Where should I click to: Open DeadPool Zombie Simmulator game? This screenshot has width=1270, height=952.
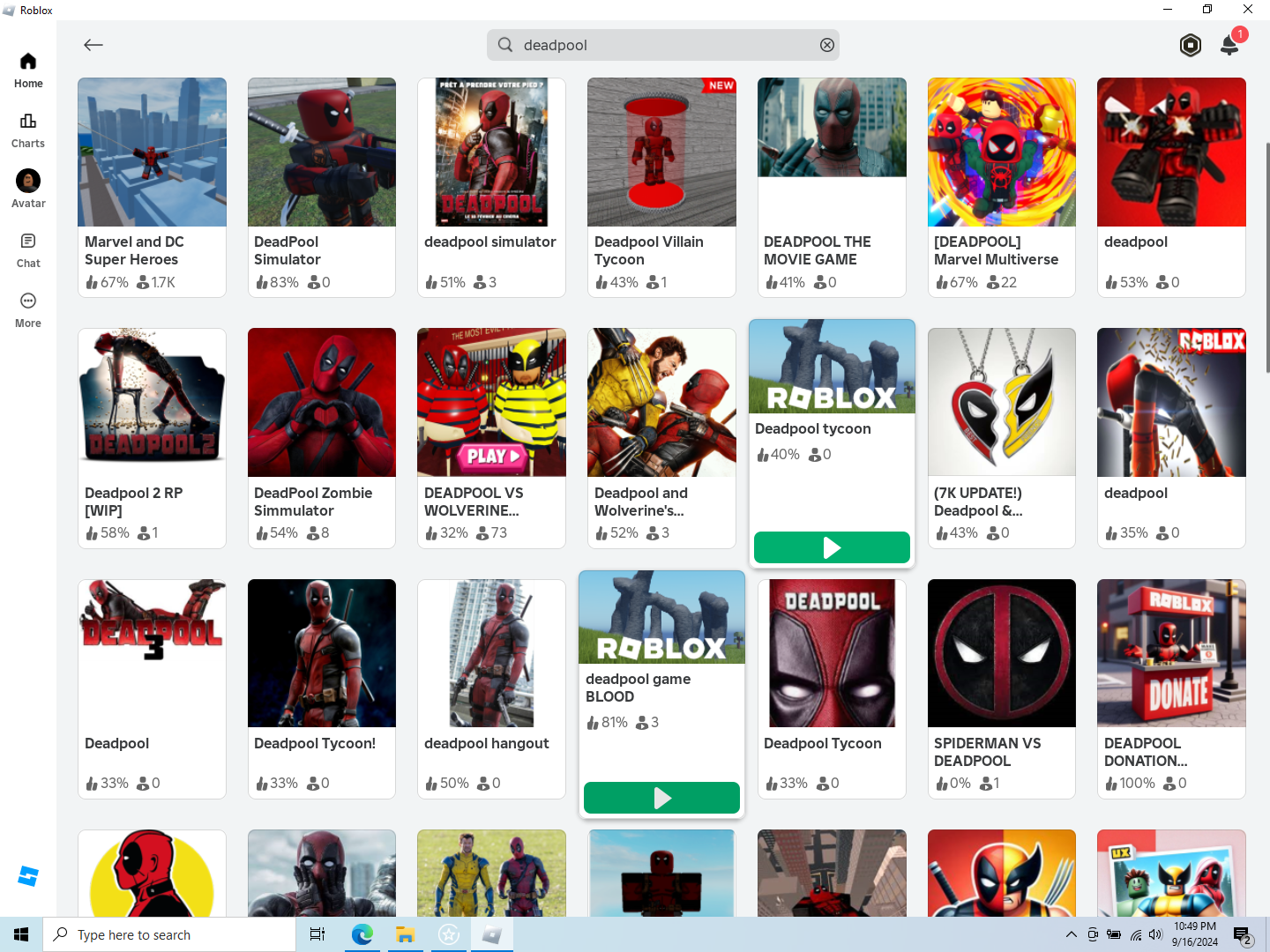point(322,438)
